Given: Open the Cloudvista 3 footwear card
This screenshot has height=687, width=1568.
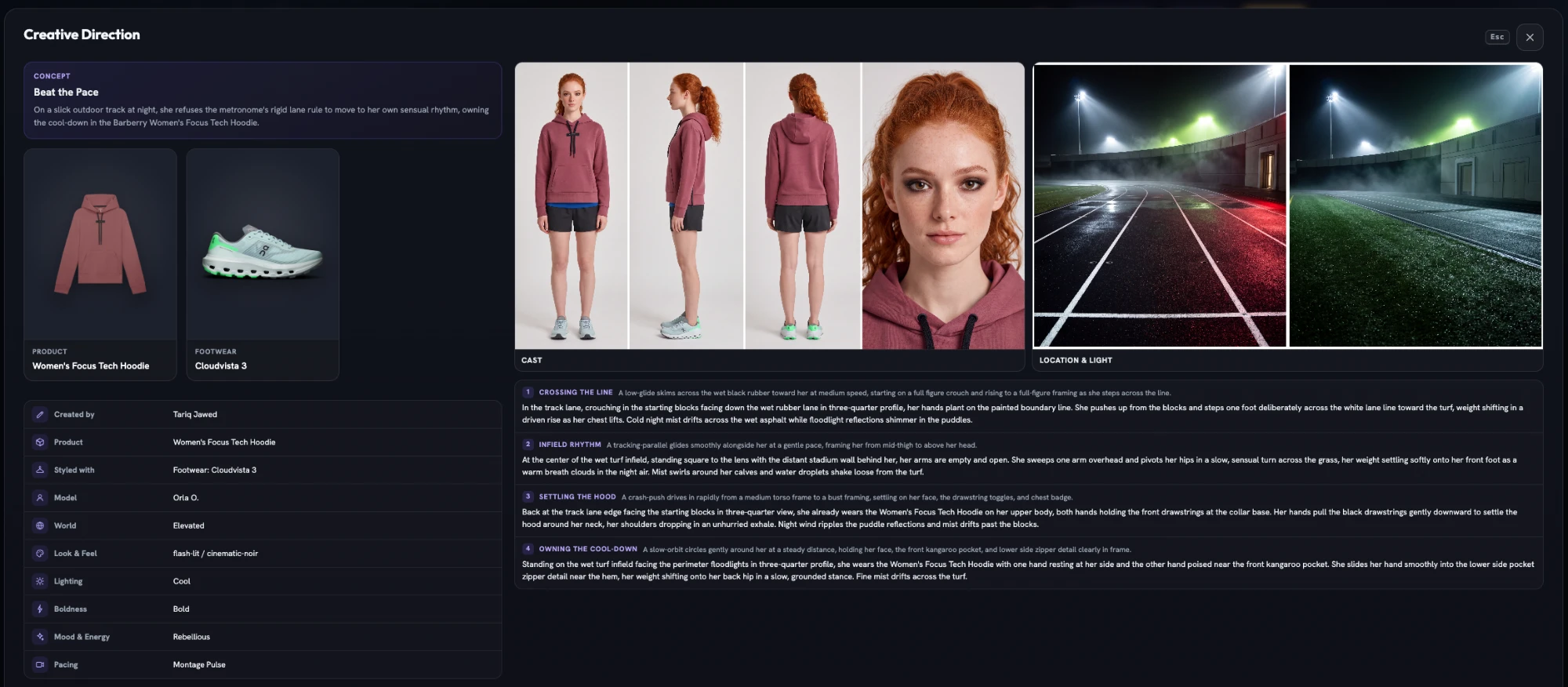Looking at the screenshot, I should [263, 264].
